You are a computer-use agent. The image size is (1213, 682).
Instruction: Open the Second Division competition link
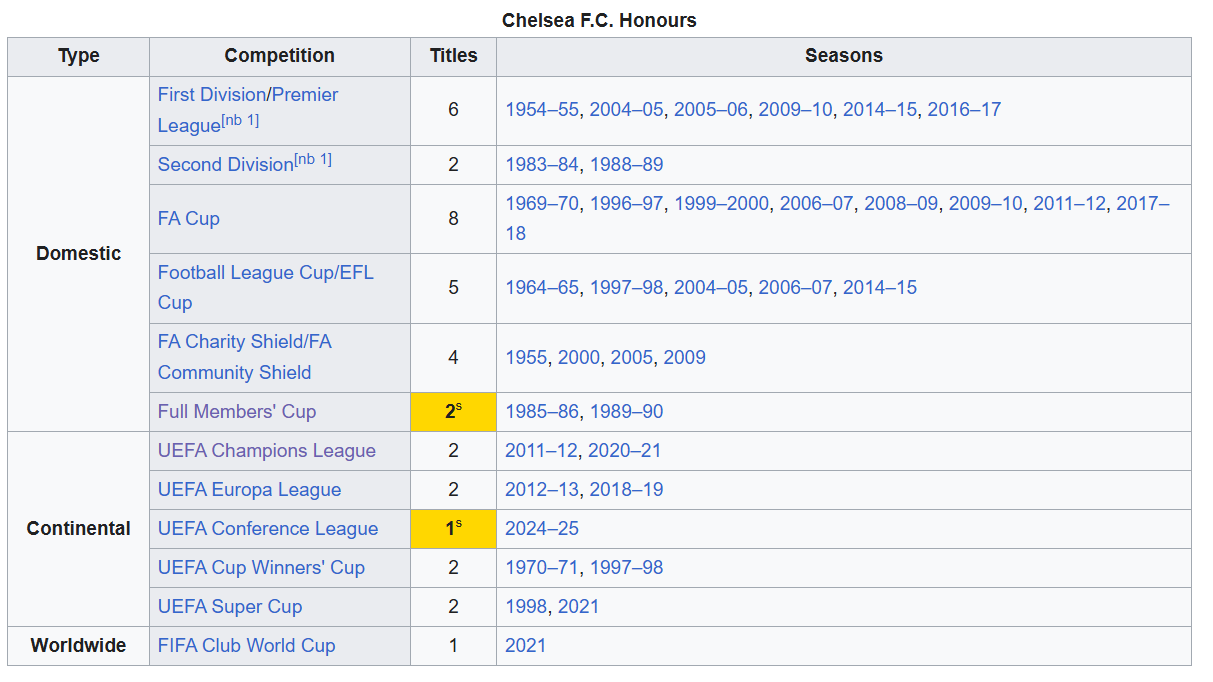click(226, 165)
